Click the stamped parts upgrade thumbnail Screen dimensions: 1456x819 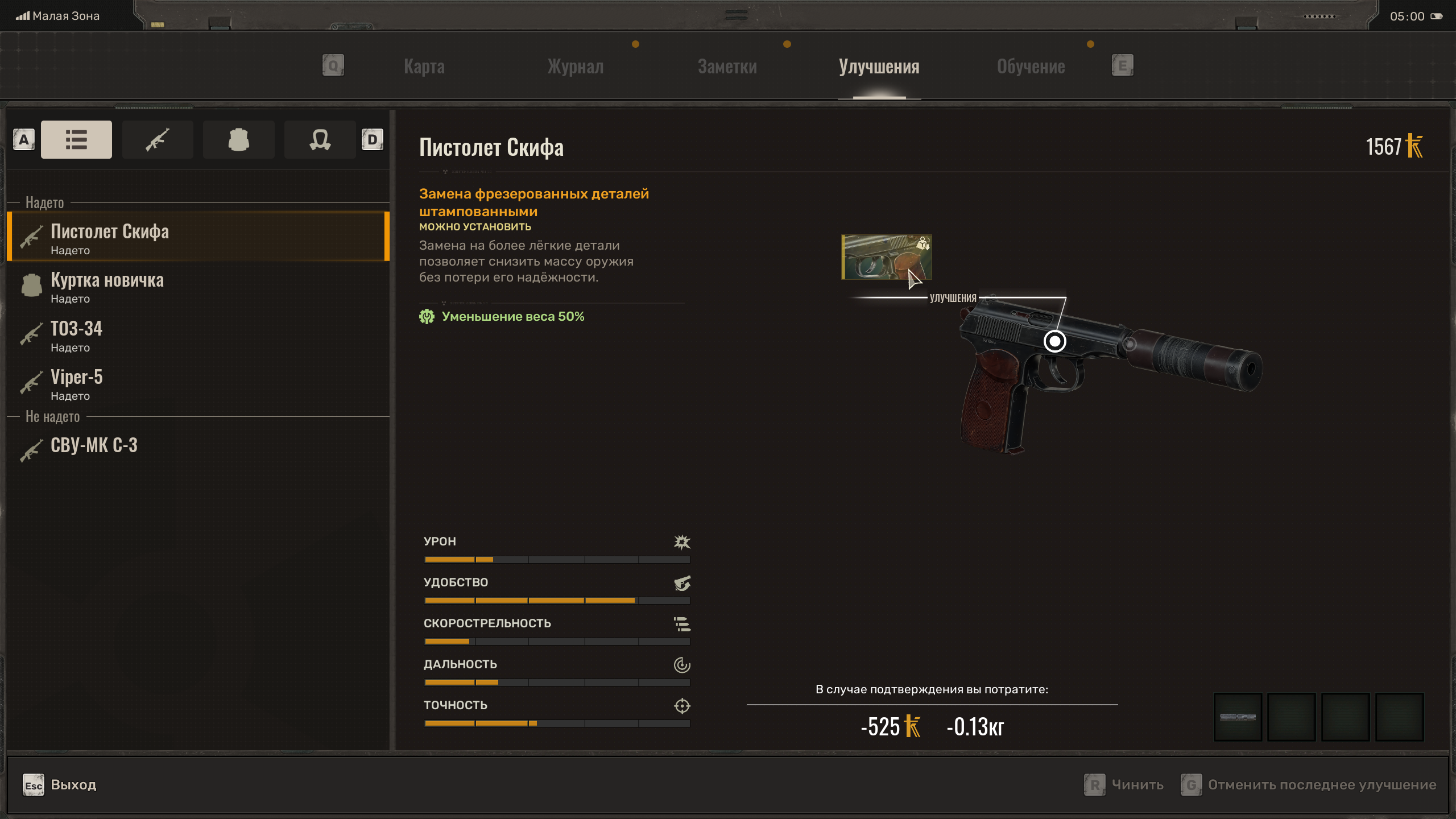[887, 257]
